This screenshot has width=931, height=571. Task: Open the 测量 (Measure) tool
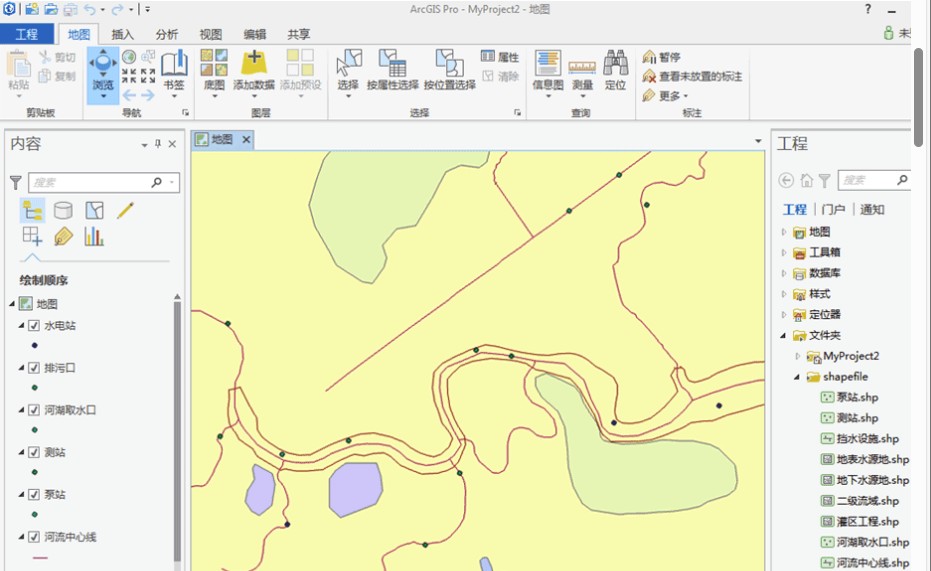[581, 70]
